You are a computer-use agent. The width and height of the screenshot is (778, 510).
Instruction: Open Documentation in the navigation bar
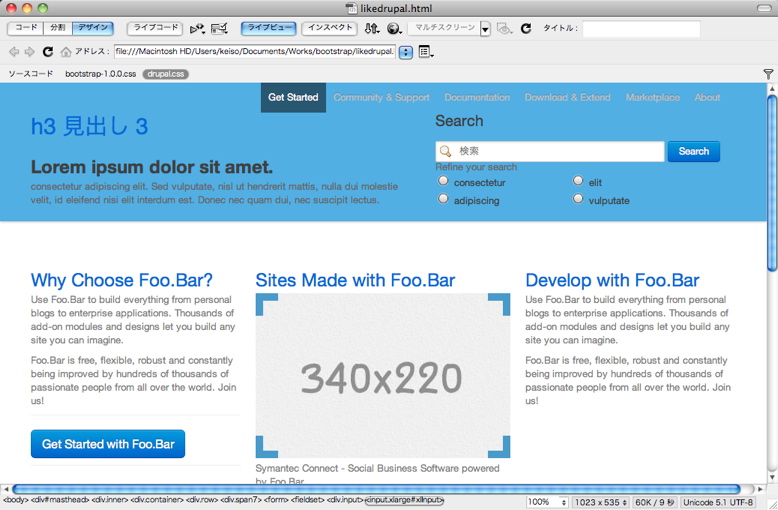click(x=477, y=98)
